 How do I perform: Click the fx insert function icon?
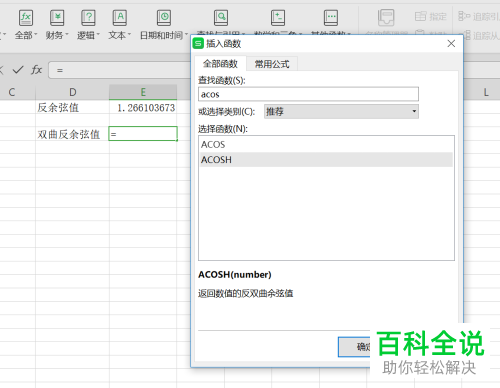coord(36,70)
